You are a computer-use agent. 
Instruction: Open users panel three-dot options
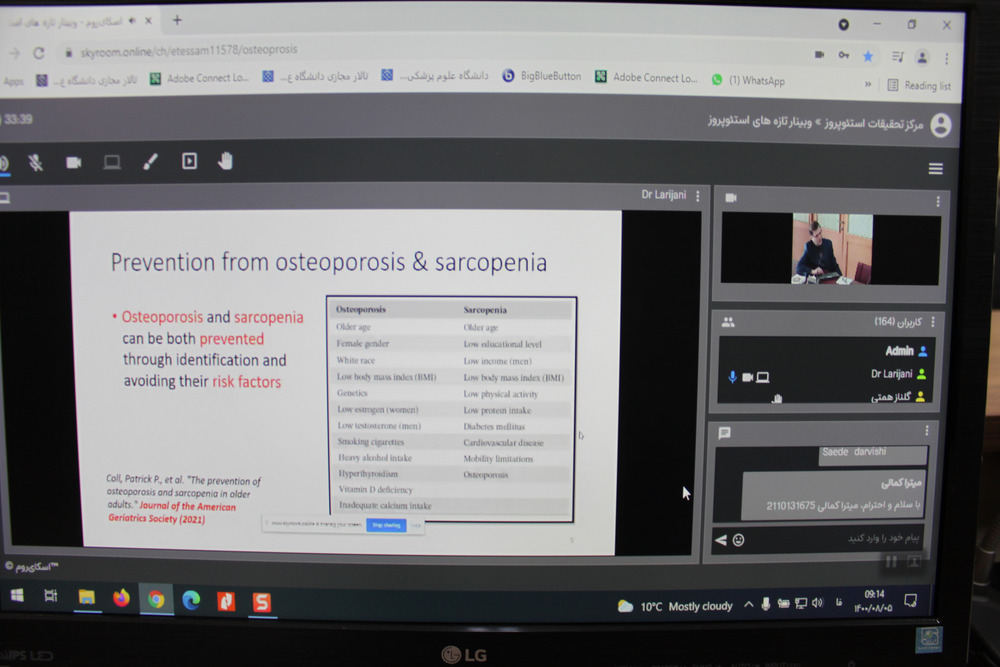932,322
